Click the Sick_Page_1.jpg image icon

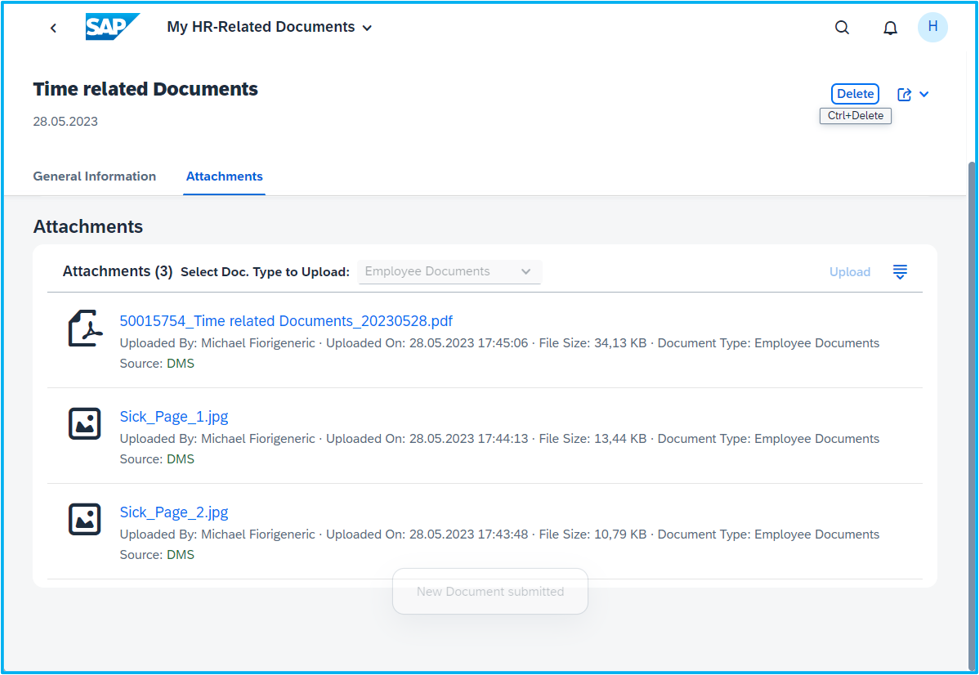click(85, 424)
